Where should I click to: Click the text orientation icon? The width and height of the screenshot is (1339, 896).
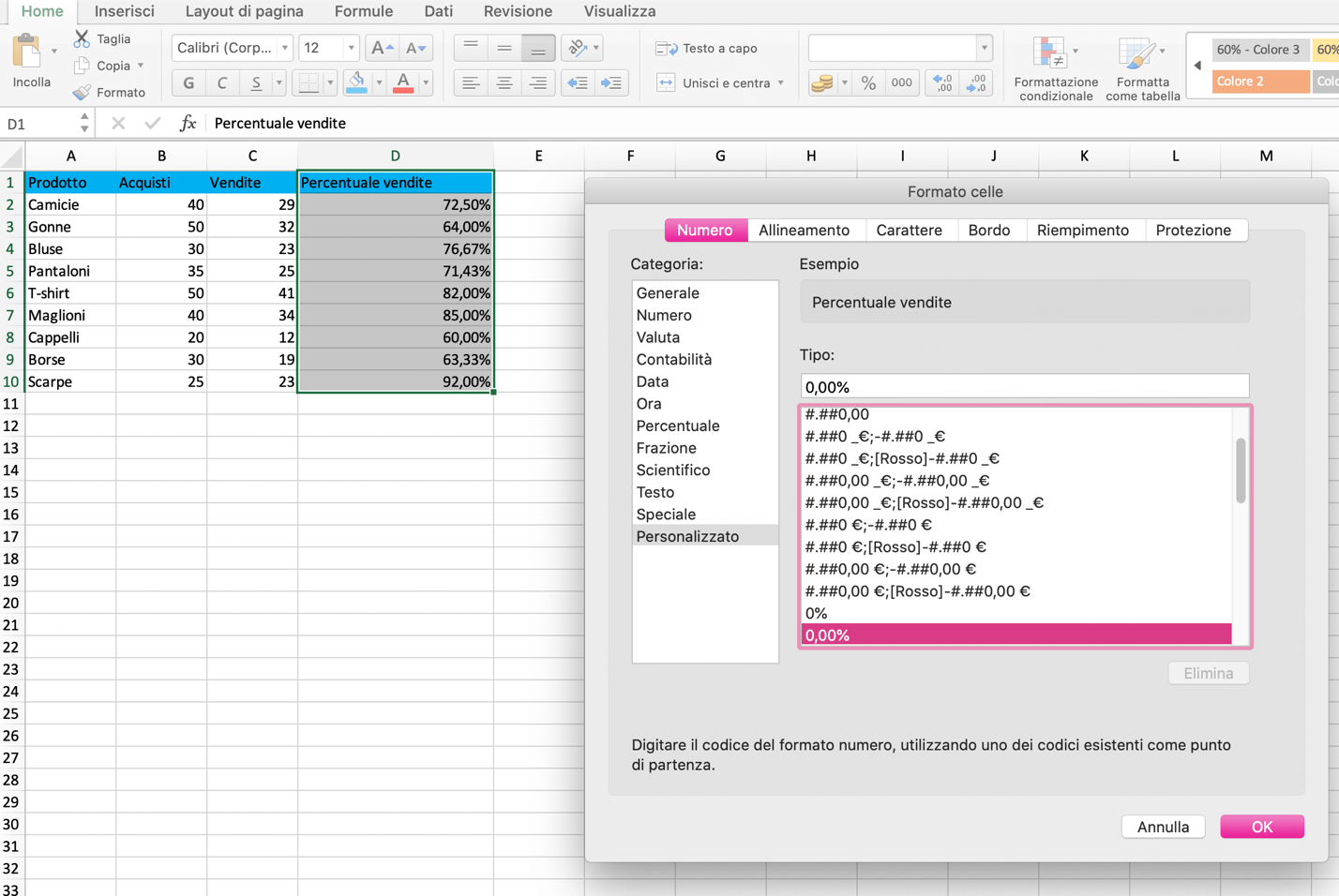pos(578,48)
